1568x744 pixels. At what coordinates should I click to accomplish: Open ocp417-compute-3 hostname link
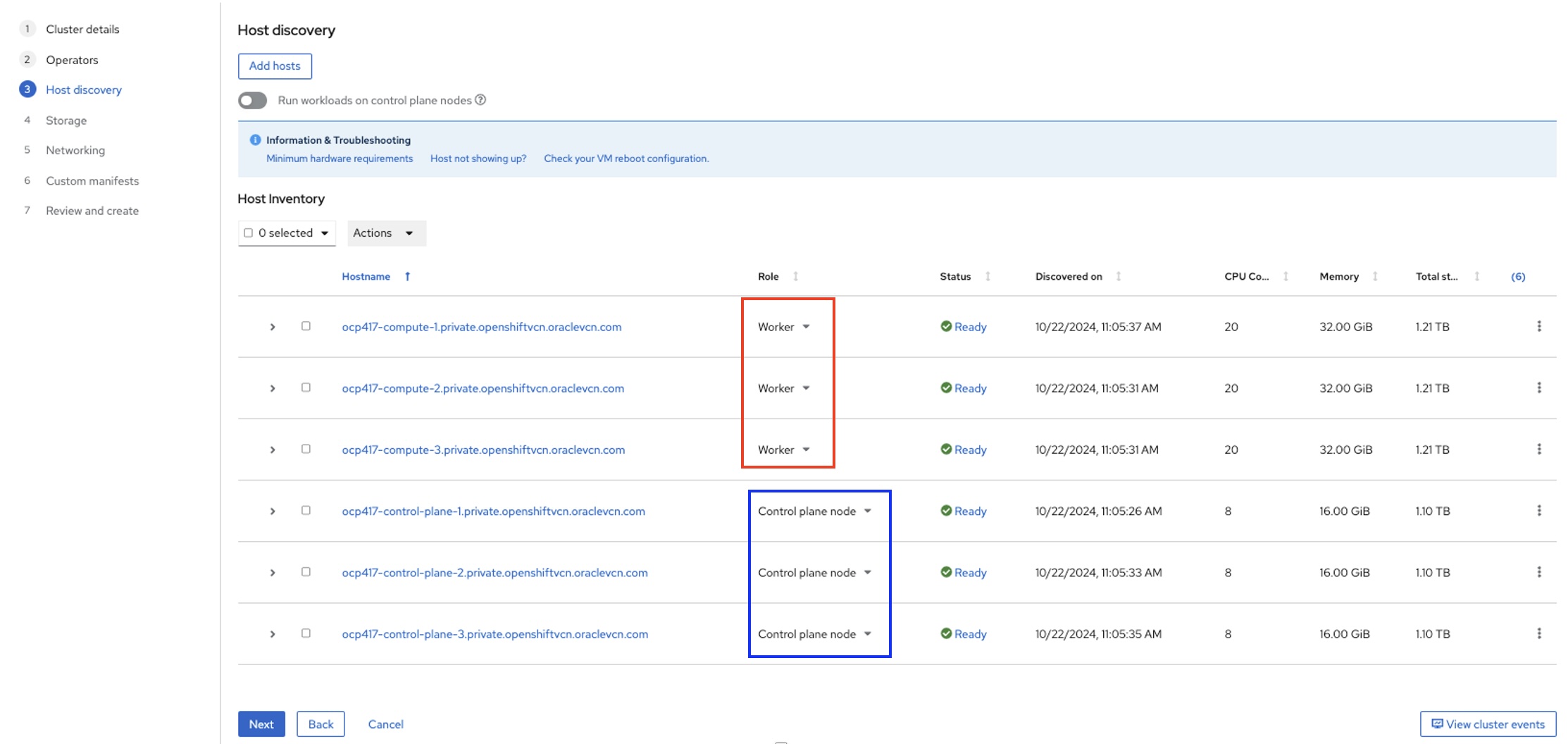point(483,449)
